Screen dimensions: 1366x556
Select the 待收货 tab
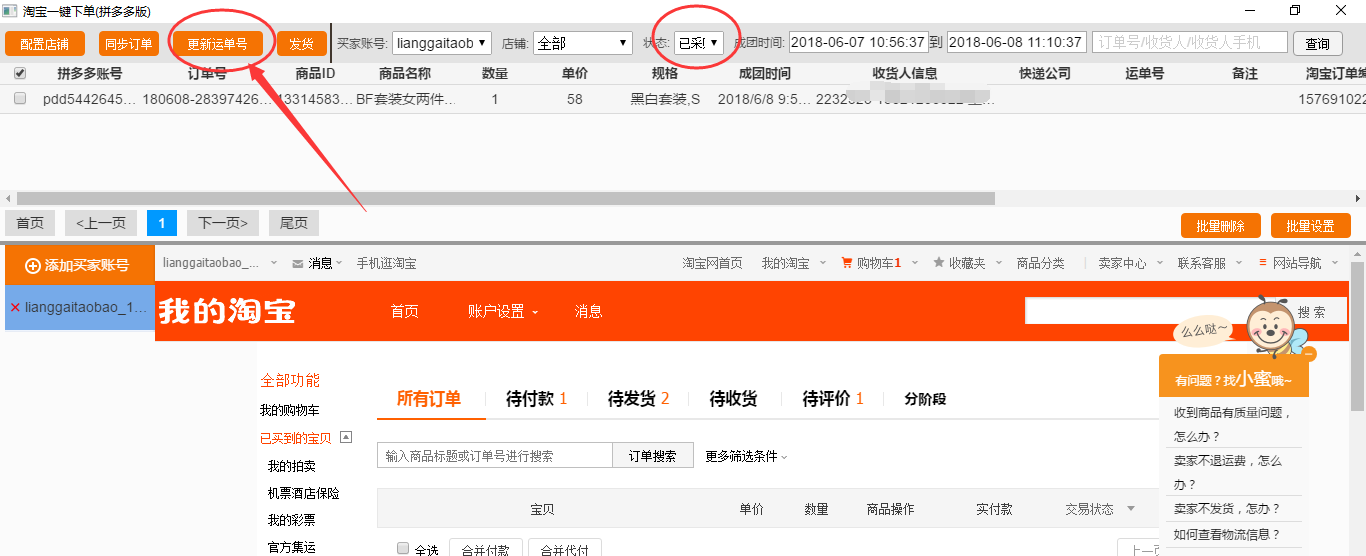(733, 399)
